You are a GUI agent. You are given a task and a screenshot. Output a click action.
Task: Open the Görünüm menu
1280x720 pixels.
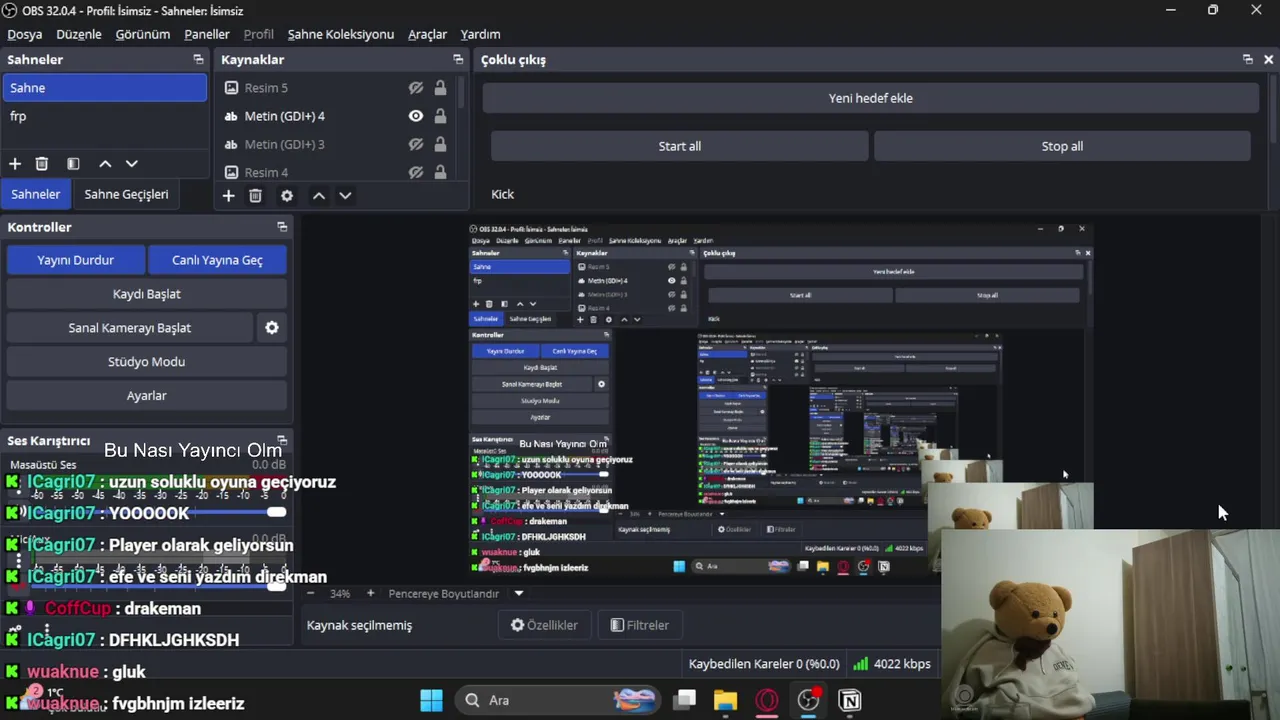tap(143, 34)
